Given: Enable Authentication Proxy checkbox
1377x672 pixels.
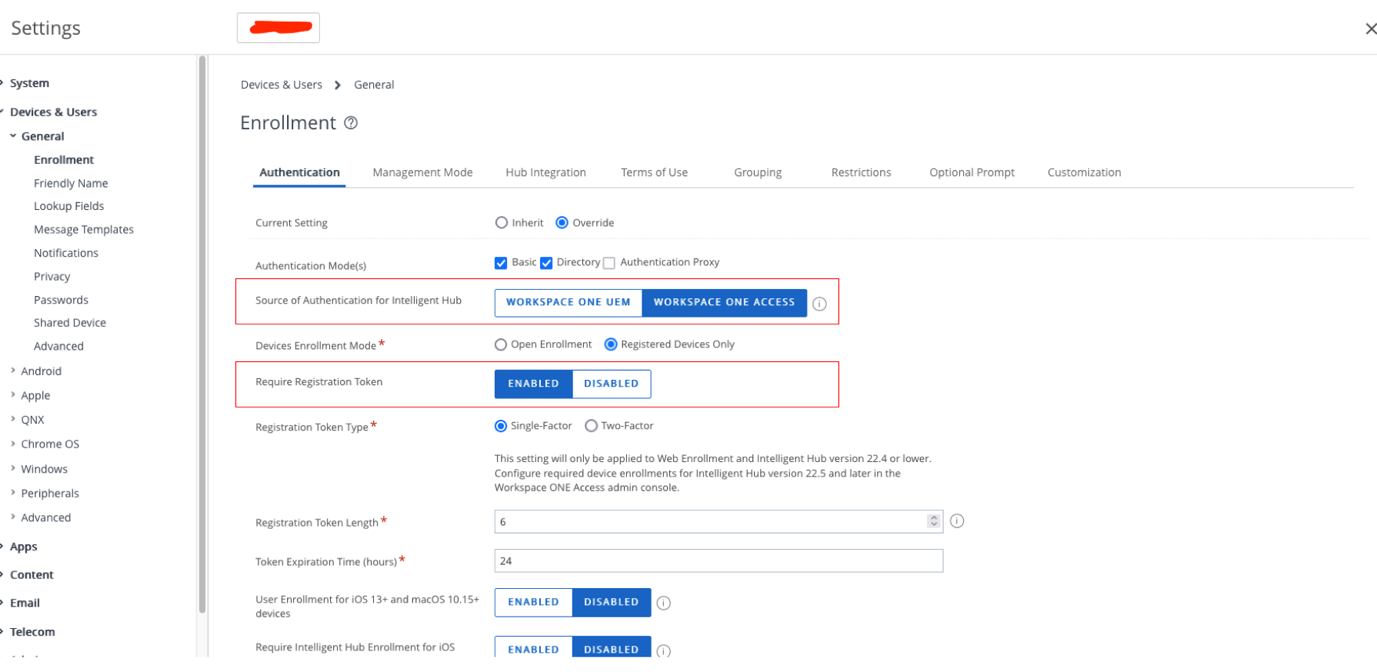Looking at the screenshot, I should pos(609,263).
